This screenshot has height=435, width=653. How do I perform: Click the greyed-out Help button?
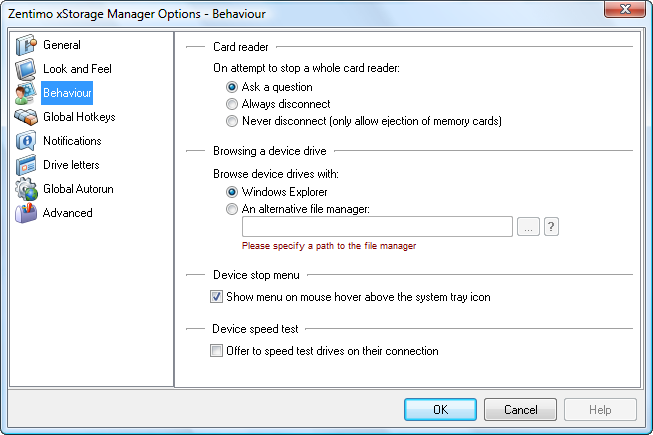tap(600, 410)
